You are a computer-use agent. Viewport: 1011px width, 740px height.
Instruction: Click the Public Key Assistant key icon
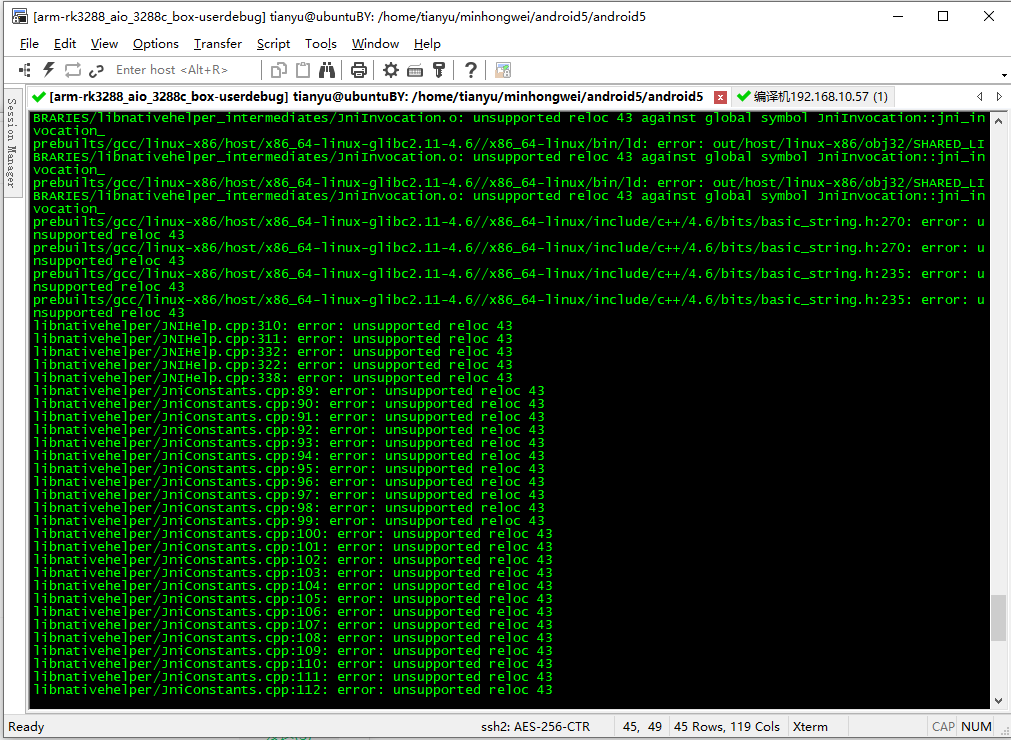coord(439,70)
